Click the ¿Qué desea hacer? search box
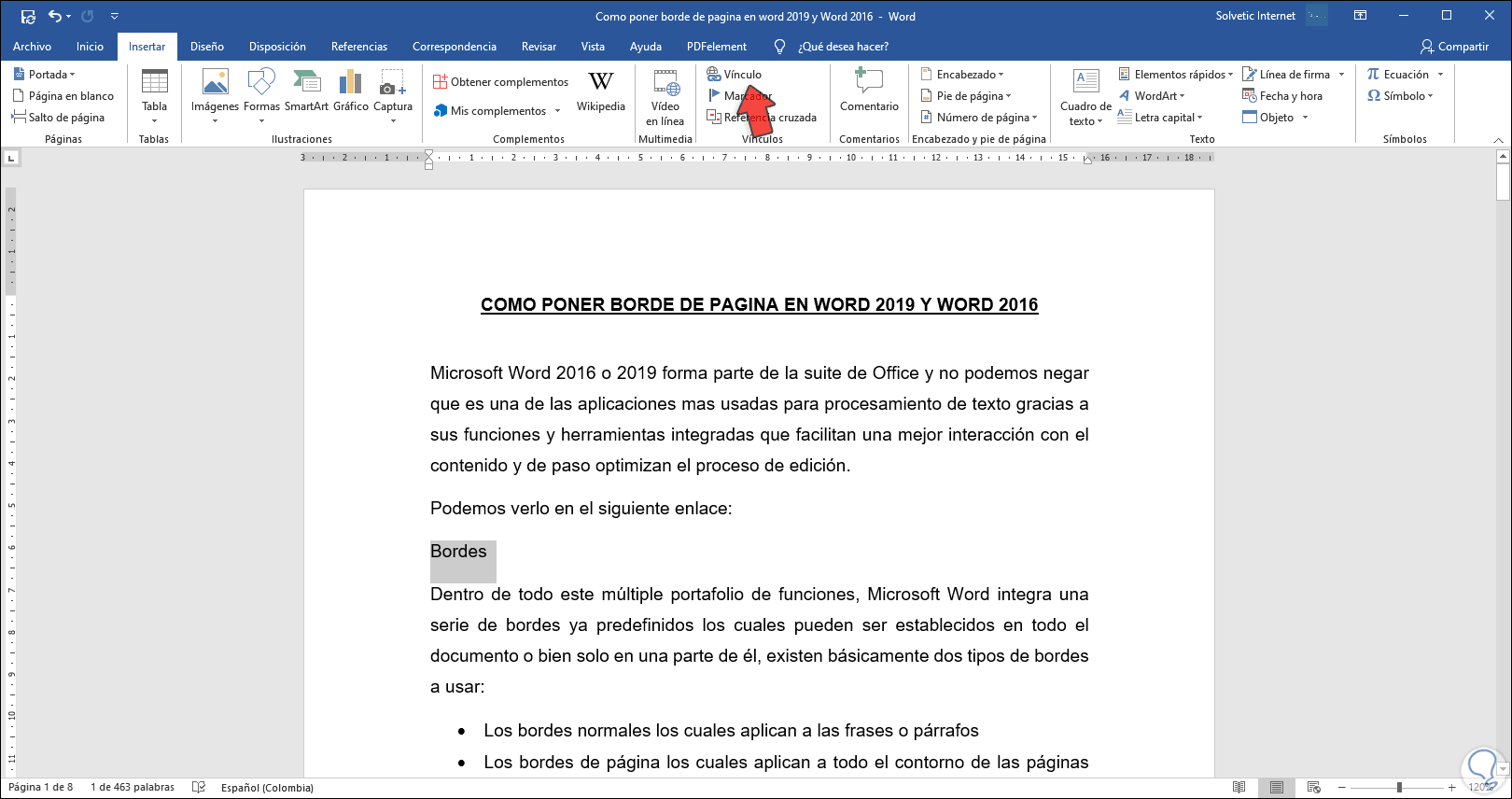This screenshot has height=799, width=1512. point(843,47)
